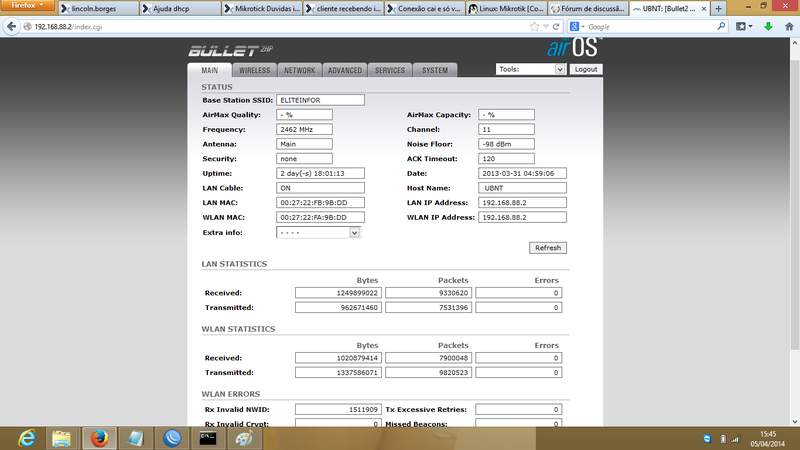The width and height of the screenshot is (800, 450).
Task: Open the NETWORK tab
Action: click(299, 70)
